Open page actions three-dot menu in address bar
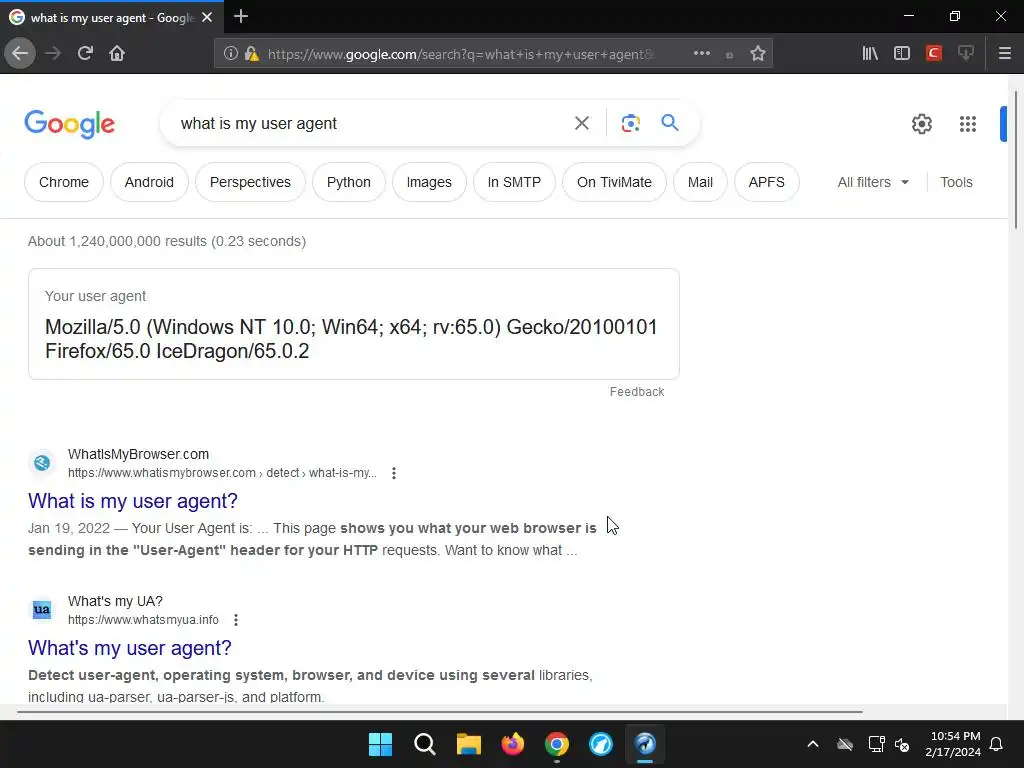The image size is (1024, 768). [702, 53]
